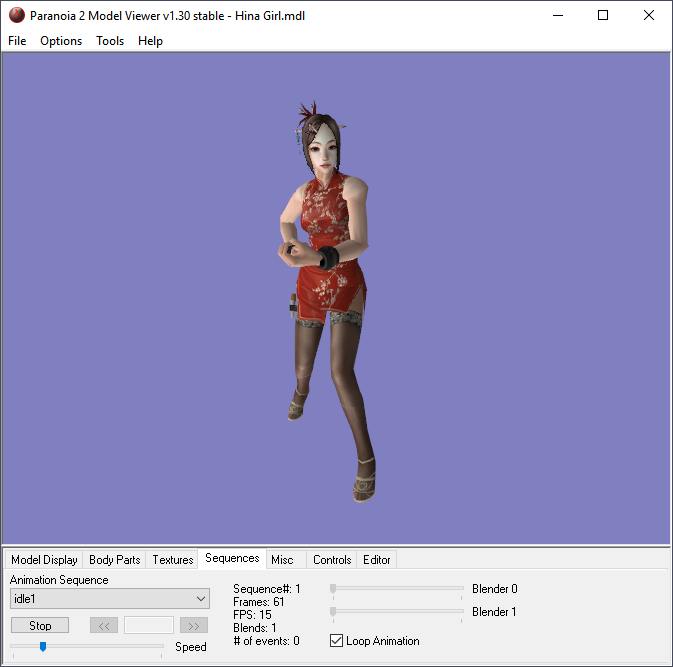The width and height of the screenshot is (673, 667).
Task: Switch to the Editor tab
Action: tap(376, 560)
